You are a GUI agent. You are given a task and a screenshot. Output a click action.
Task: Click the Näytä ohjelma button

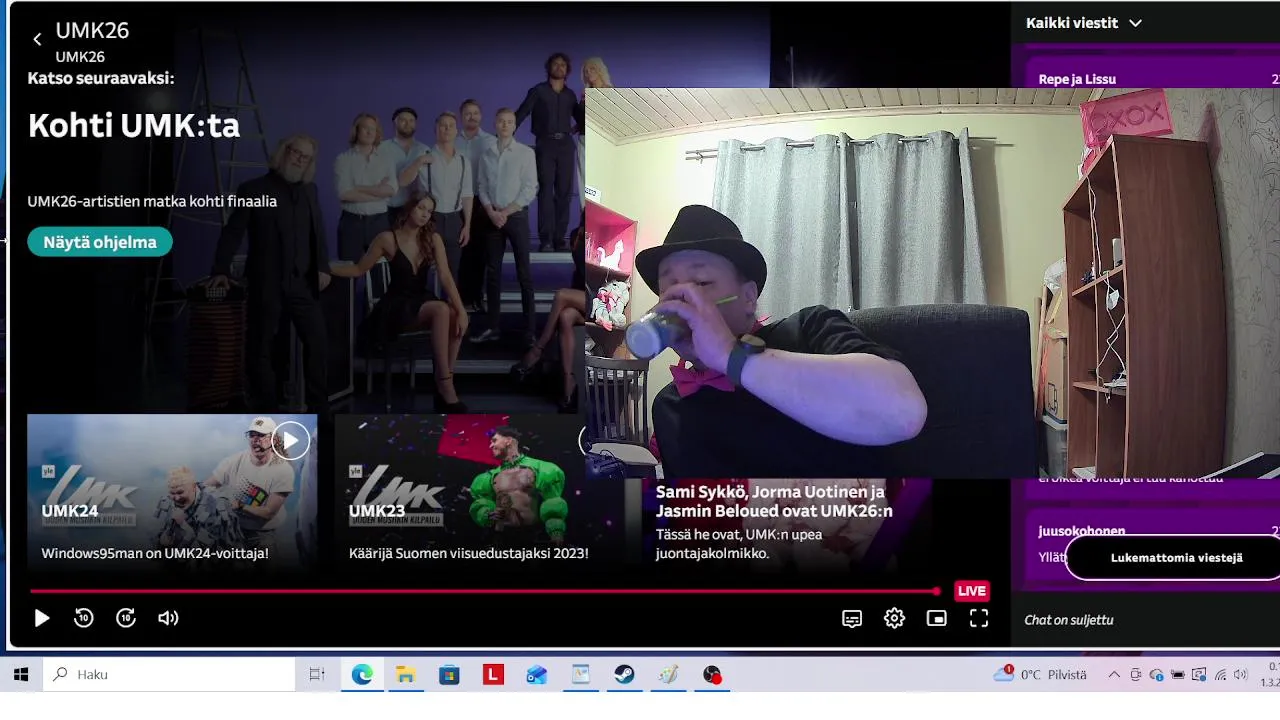(x=100, y=242)
